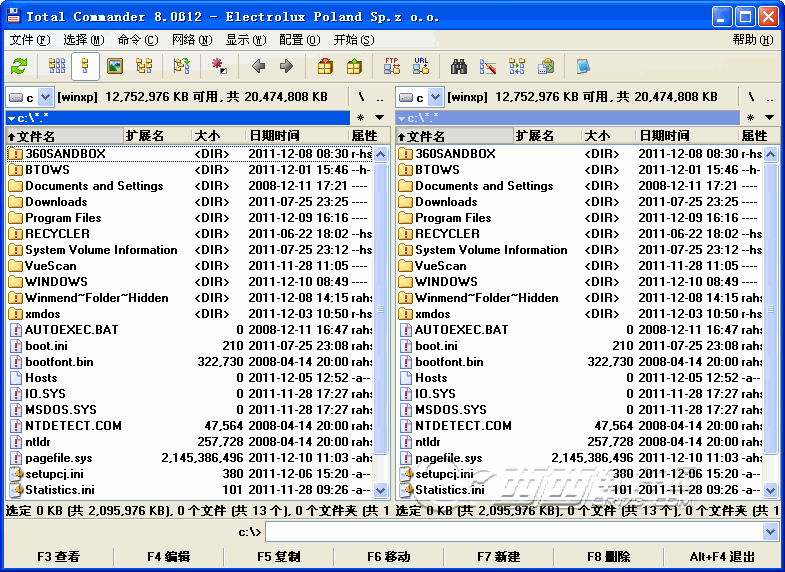Image resolution: width=785 pixels, height=572 pixels.
Task: Click the thumbnail view picture icon
Action: pos(115,67)
